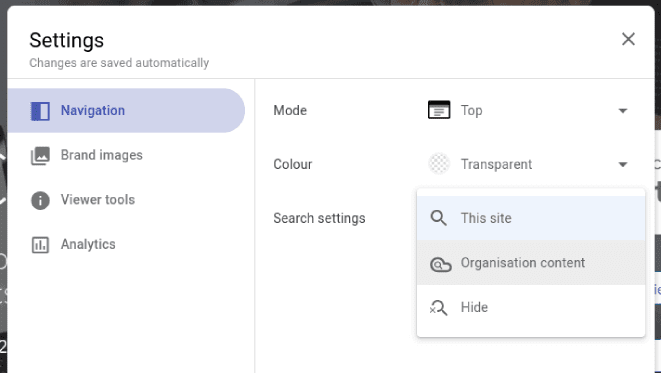Choose Organisation content from search options

tap(531, 263)
